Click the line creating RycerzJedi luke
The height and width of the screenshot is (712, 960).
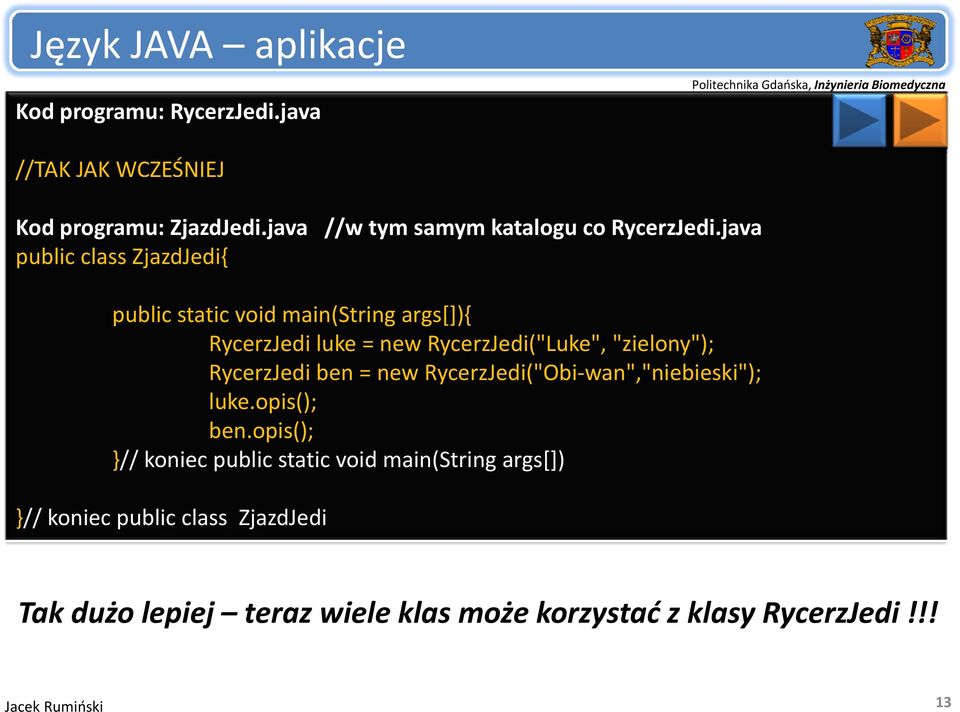tap(462, 343)
